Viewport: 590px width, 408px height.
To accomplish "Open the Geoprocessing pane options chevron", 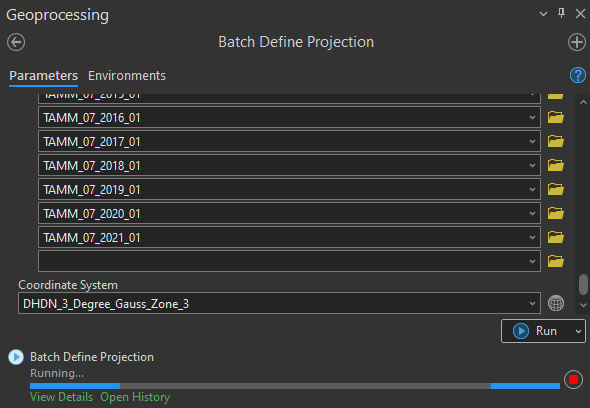I will (x=543, y=14).
